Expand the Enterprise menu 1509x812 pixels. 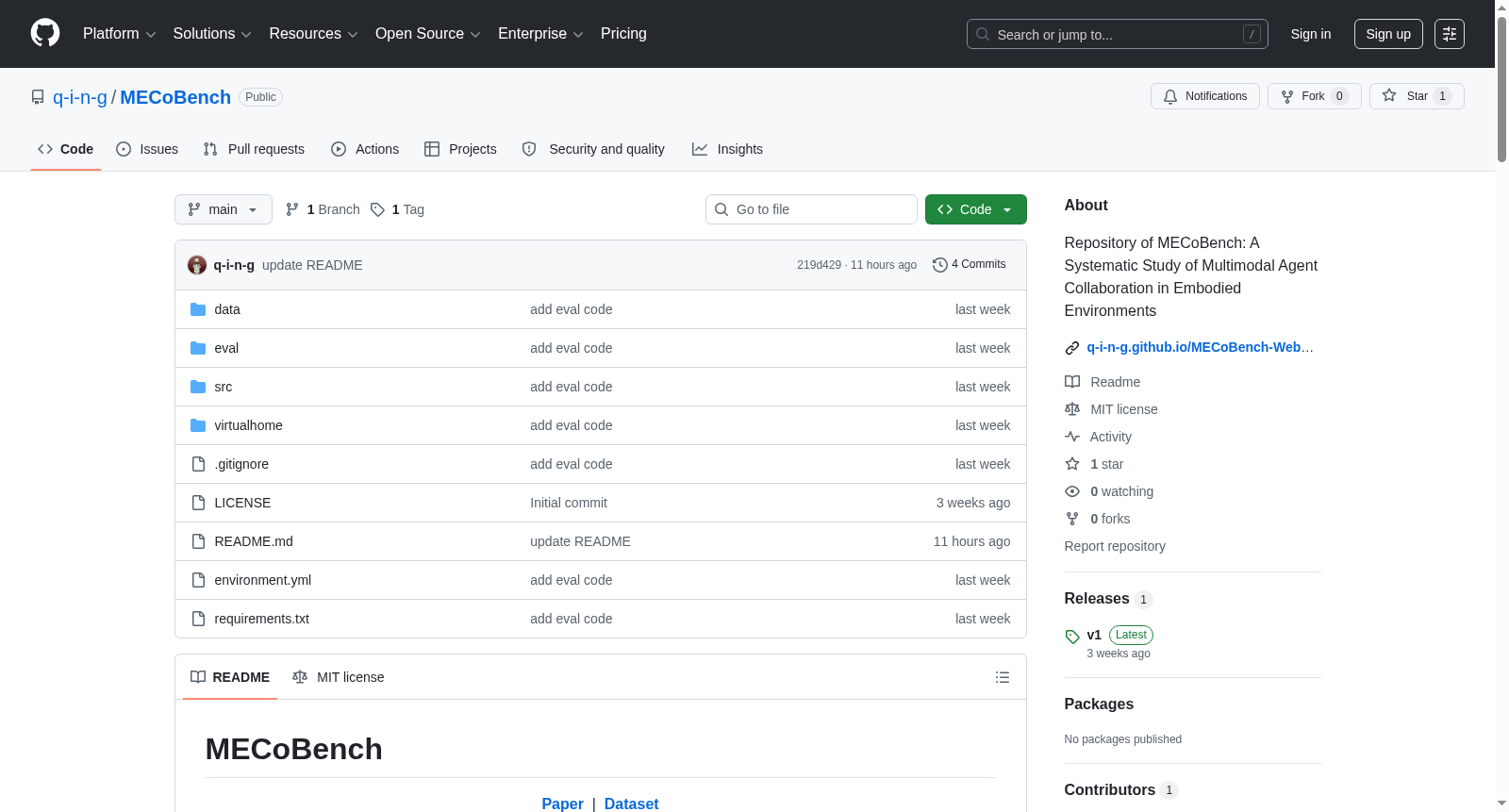point(540,34)
